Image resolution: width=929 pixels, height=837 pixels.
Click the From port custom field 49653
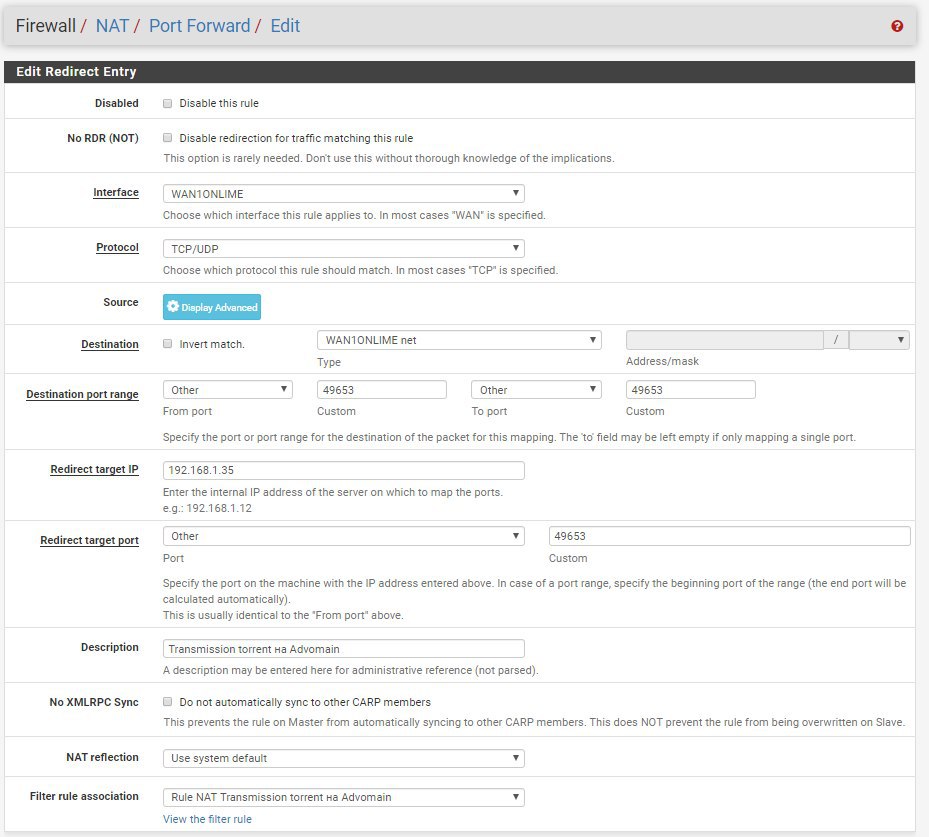tap(382, 390)
